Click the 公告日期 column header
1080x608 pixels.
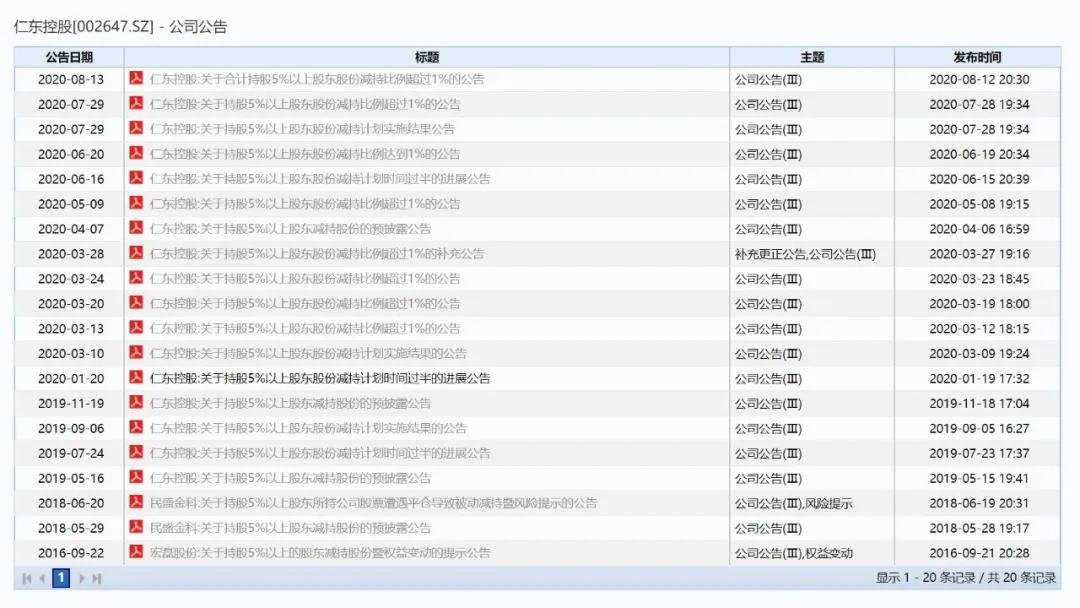[x=68, y=57]
